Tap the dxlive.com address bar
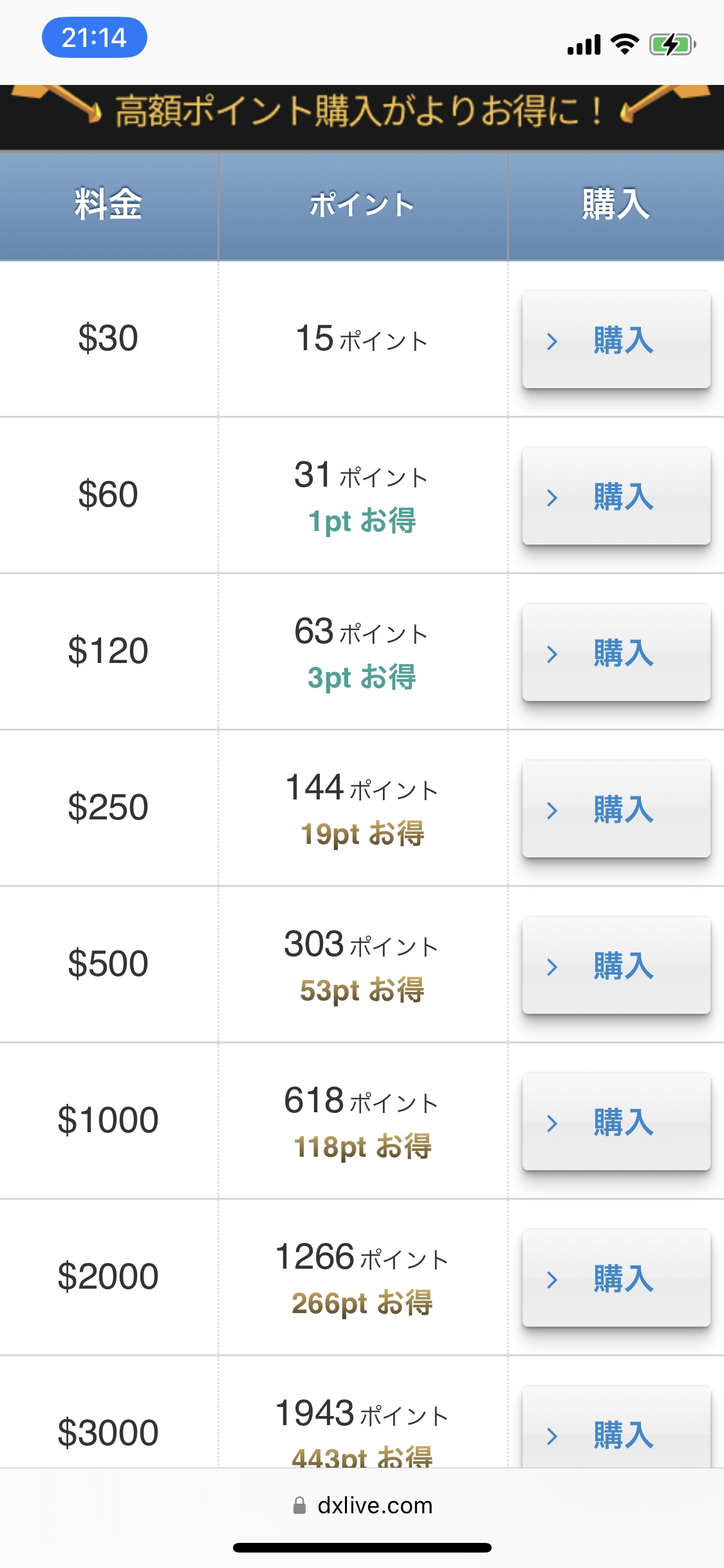The image size is (724, 1568). point(375,1506)
